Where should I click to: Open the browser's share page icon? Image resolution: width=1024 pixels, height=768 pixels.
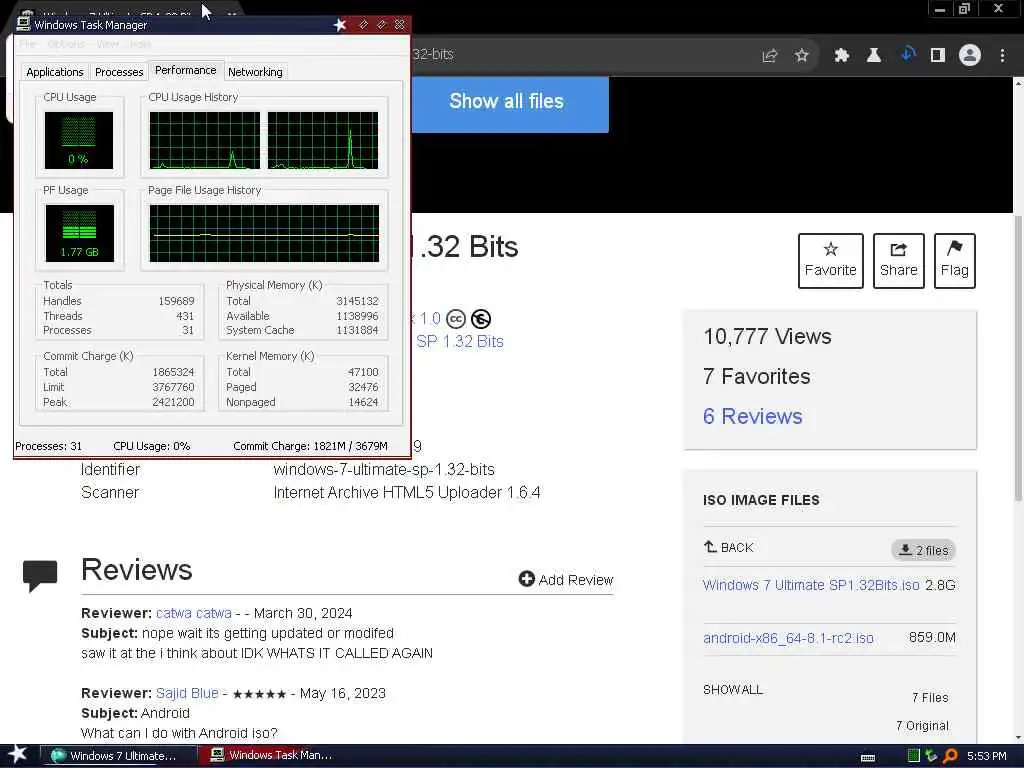[770, 56]
